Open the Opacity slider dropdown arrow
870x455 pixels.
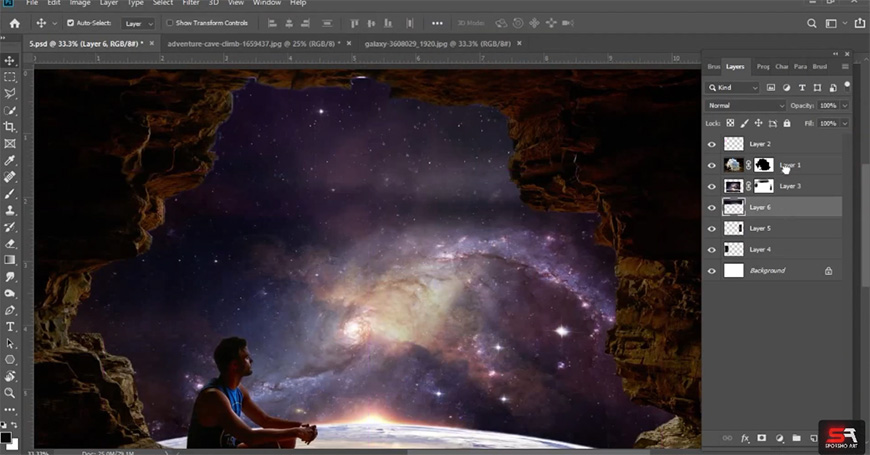click(845, 105)
